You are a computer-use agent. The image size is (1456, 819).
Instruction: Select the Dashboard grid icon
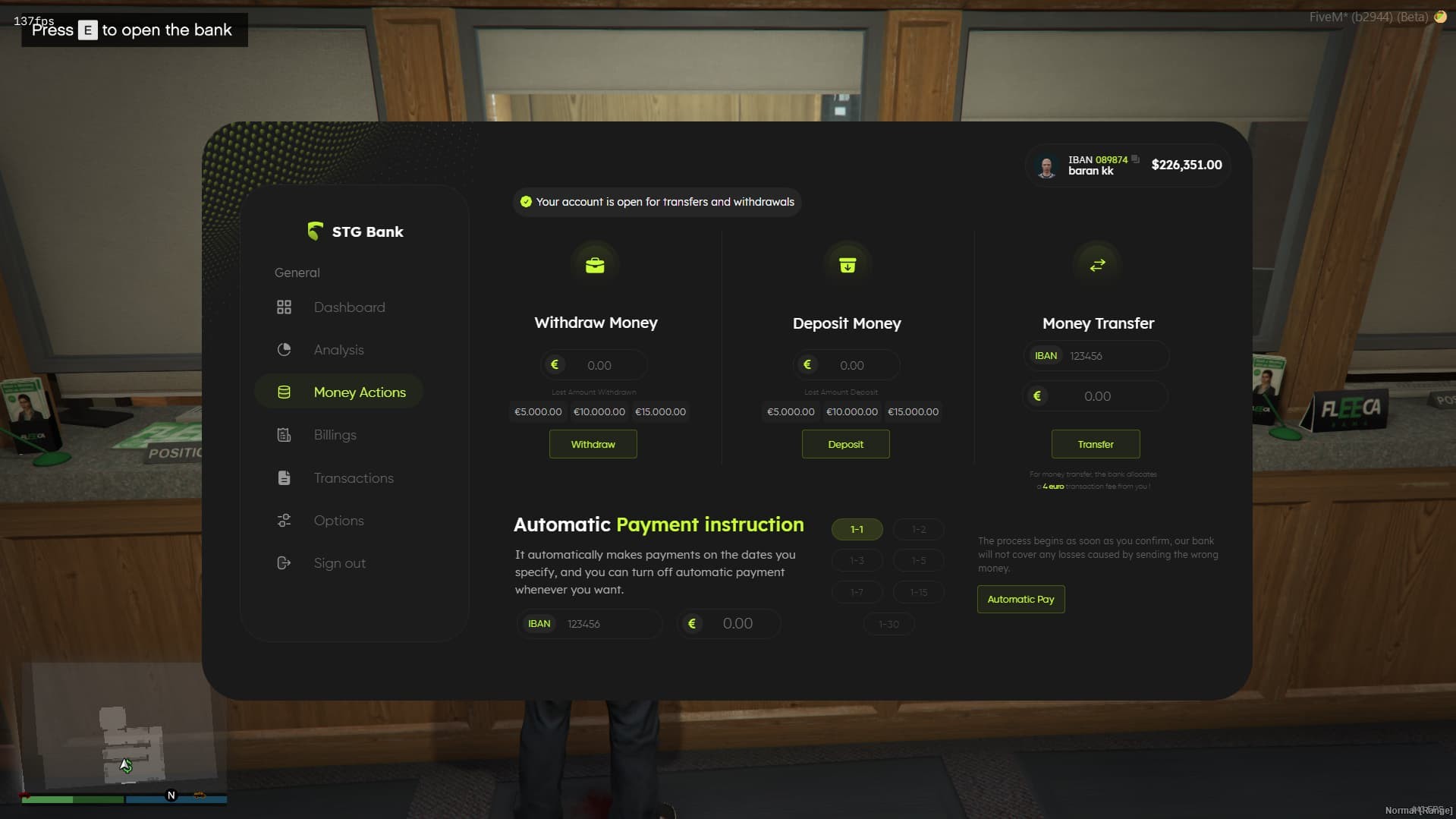tap(285, 307)
